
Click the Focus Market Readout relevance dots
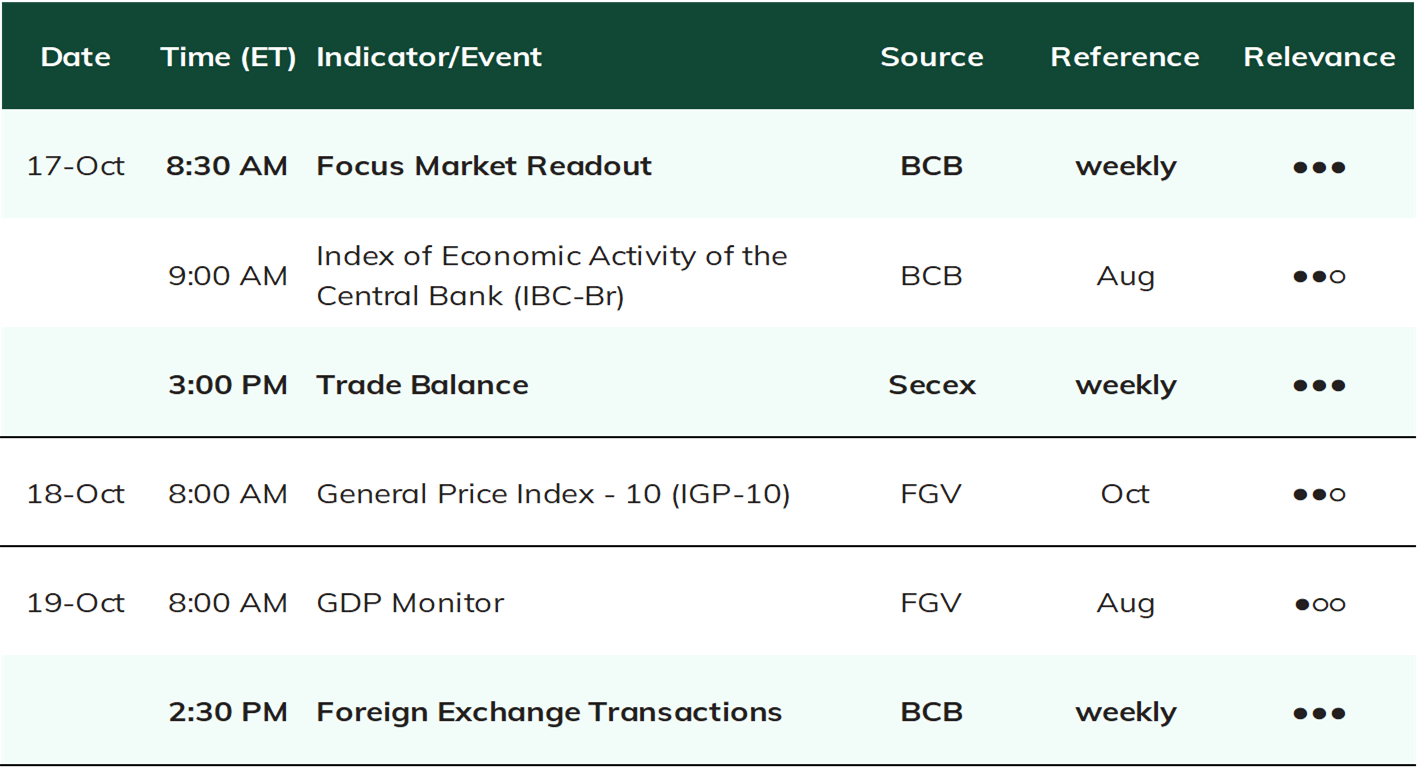click(1319, 167)
